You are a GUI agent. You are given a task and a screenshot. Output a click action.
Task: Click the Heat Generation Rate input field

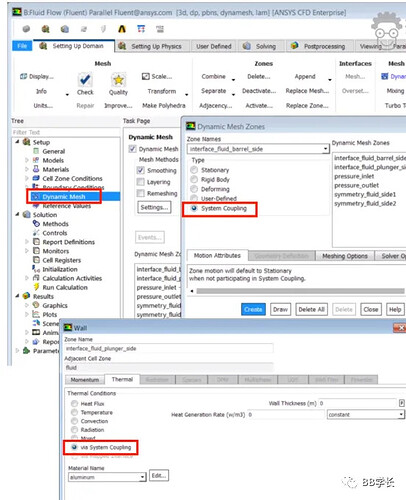(x=286, y=414)
